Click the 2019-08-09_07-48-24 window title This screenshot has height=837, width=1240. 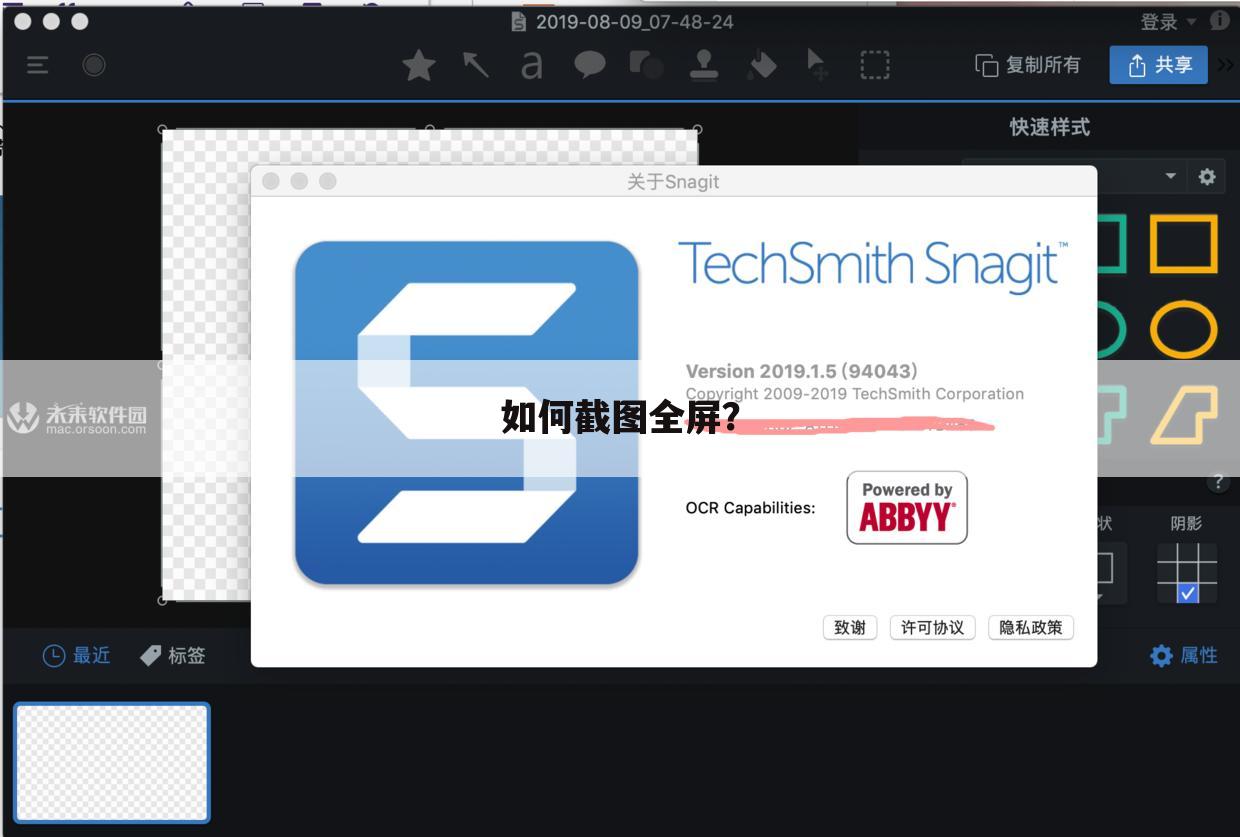click(x=634, y=22)
